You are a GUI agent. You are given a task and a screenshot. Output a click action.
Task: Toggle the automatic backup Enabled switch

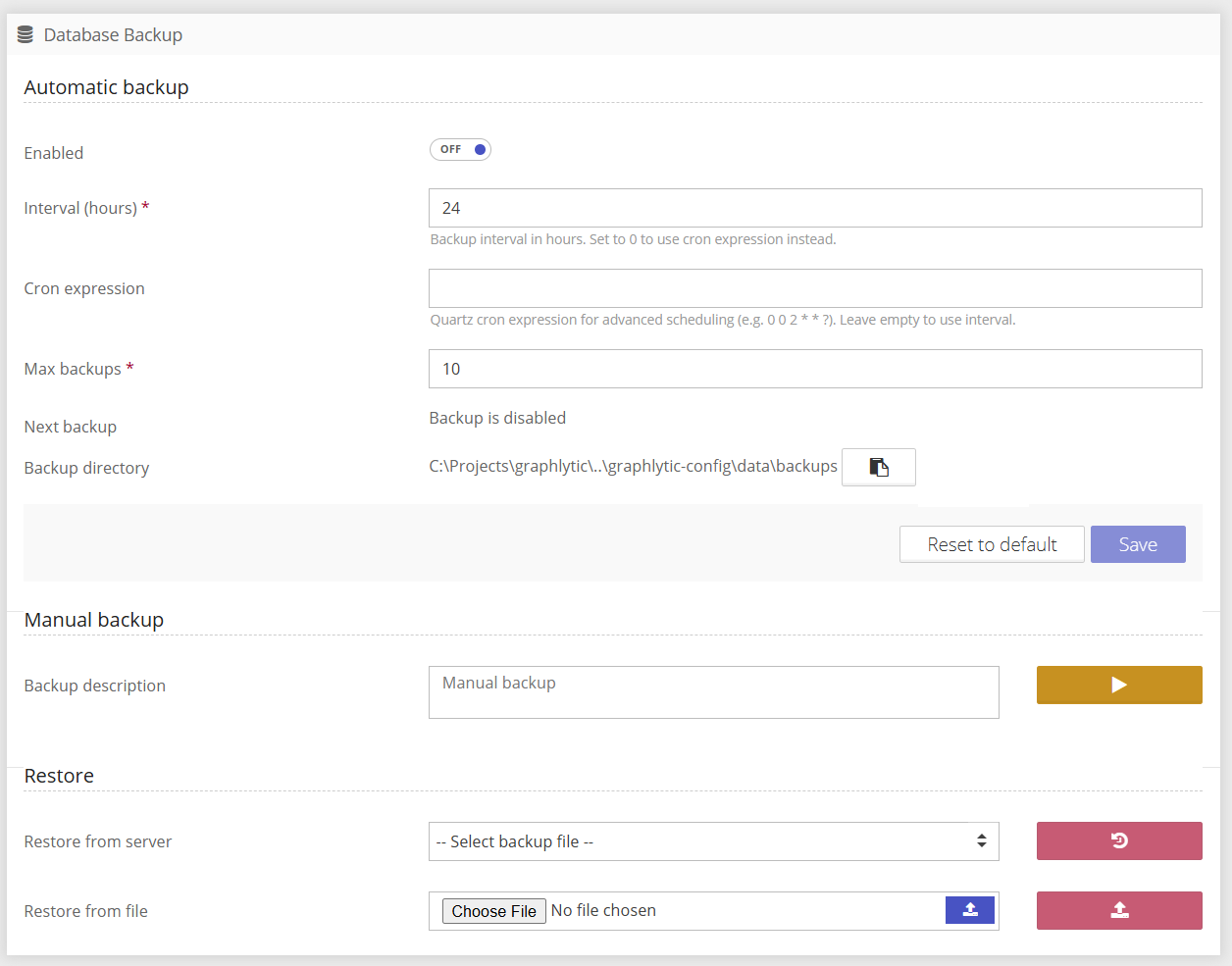pyautogui.click(x=460, y=149)
